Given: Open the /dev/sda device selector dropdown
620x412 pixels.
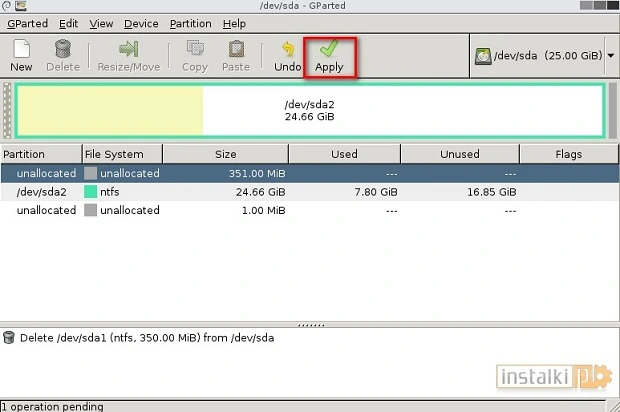Looking at the screenshot, I should (545, 55).
